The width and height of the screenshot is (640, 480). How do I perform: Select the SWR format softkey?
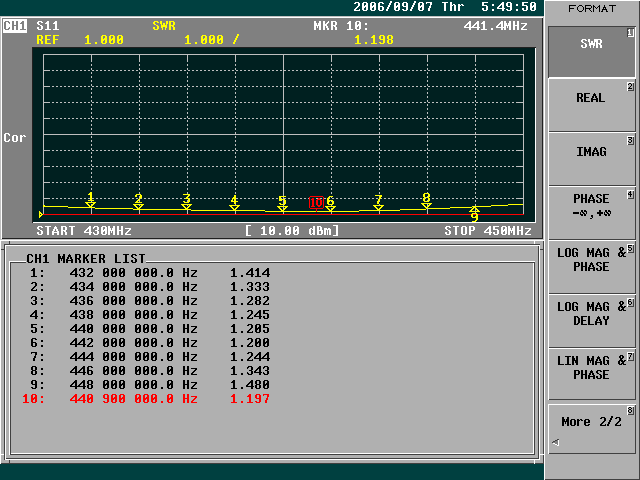pos(591,52)
